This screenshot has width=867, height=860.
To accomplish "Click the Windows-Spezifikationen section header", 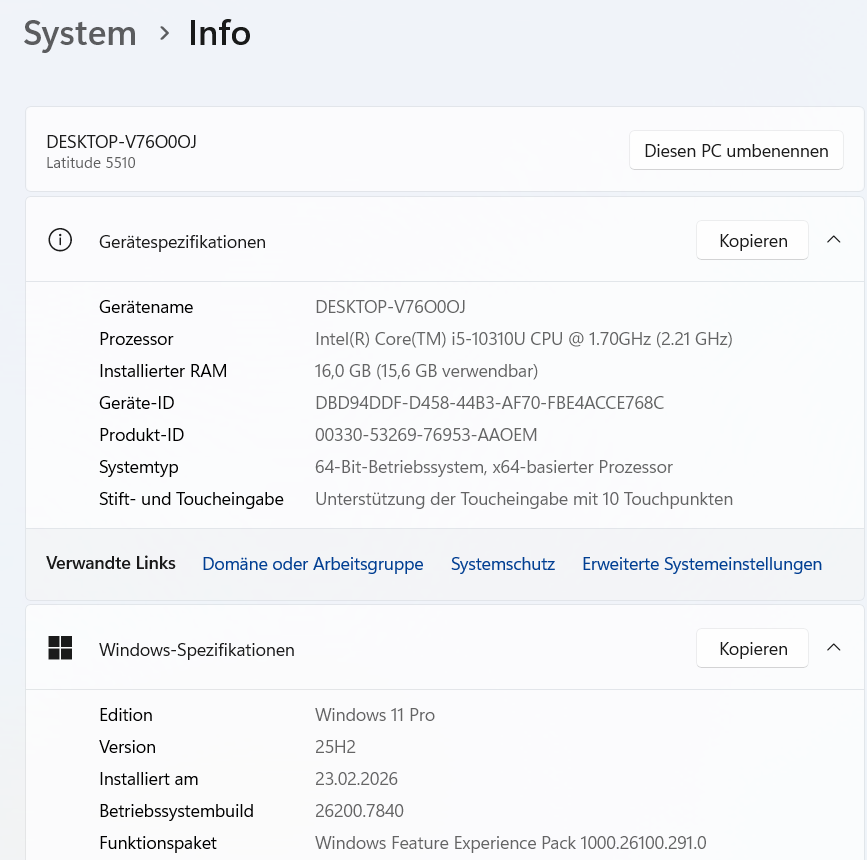I will tap(445, 648).
